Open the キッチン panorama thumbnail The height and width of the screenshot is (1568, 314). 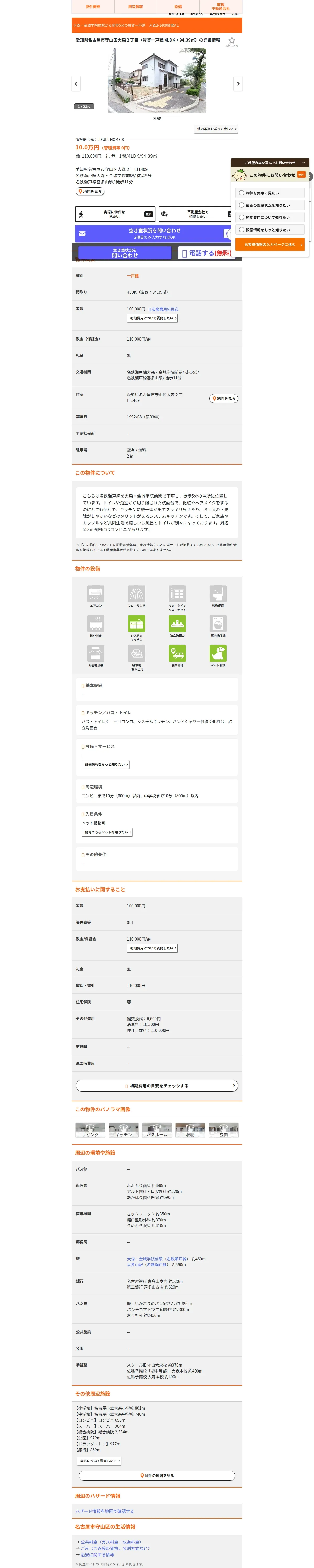click(x=124, y=1130)
